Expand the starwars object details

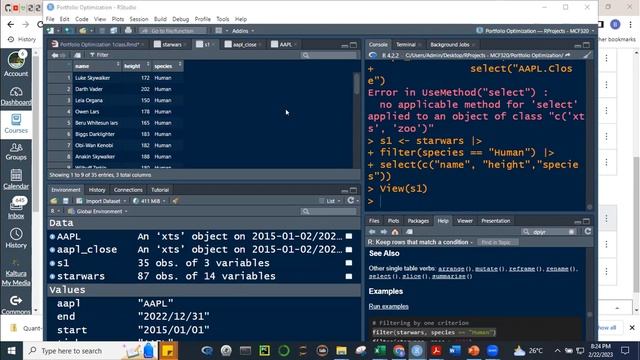pos(52,276)
